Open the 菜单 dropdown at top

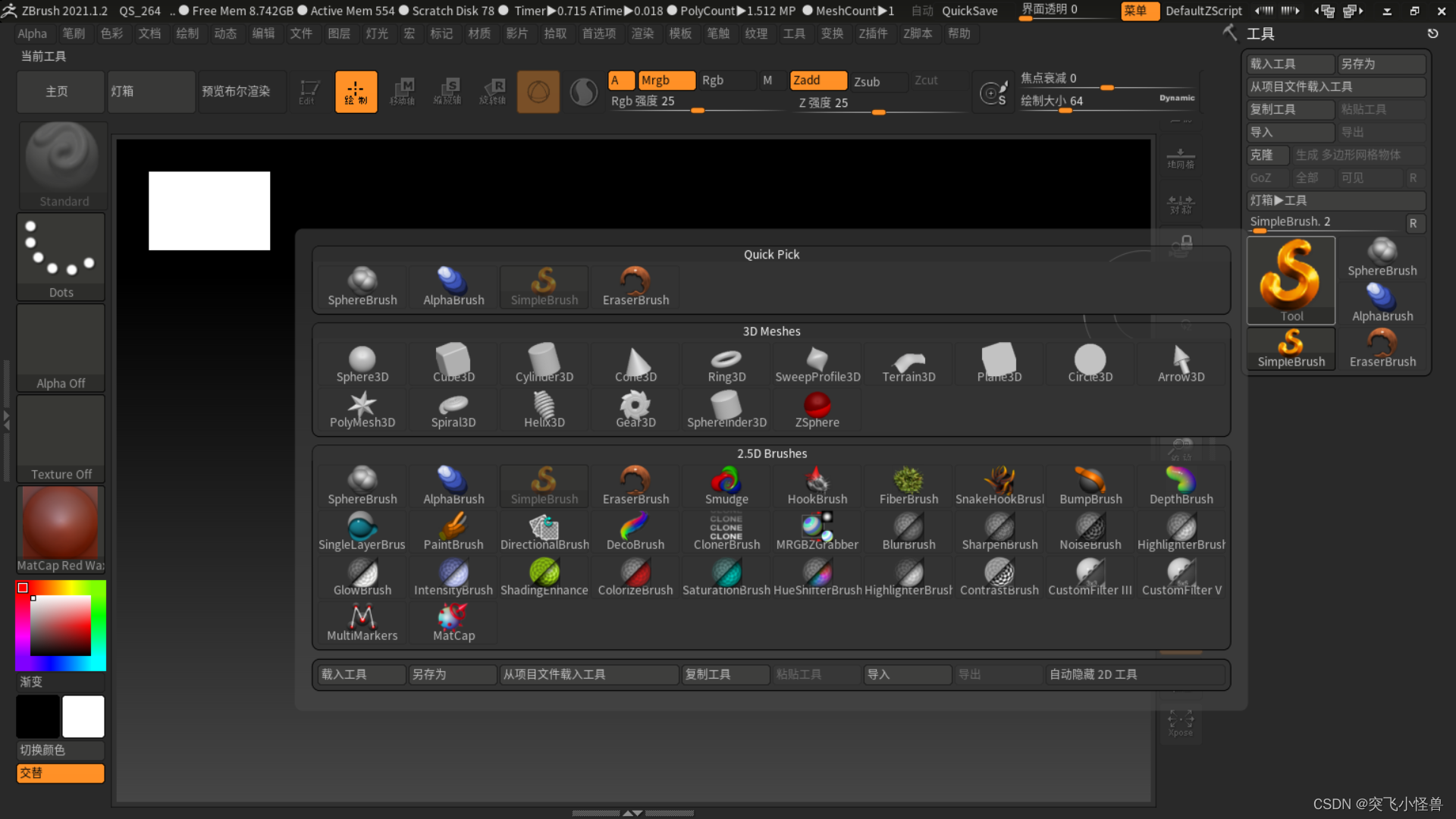[x=1140, y=11]
